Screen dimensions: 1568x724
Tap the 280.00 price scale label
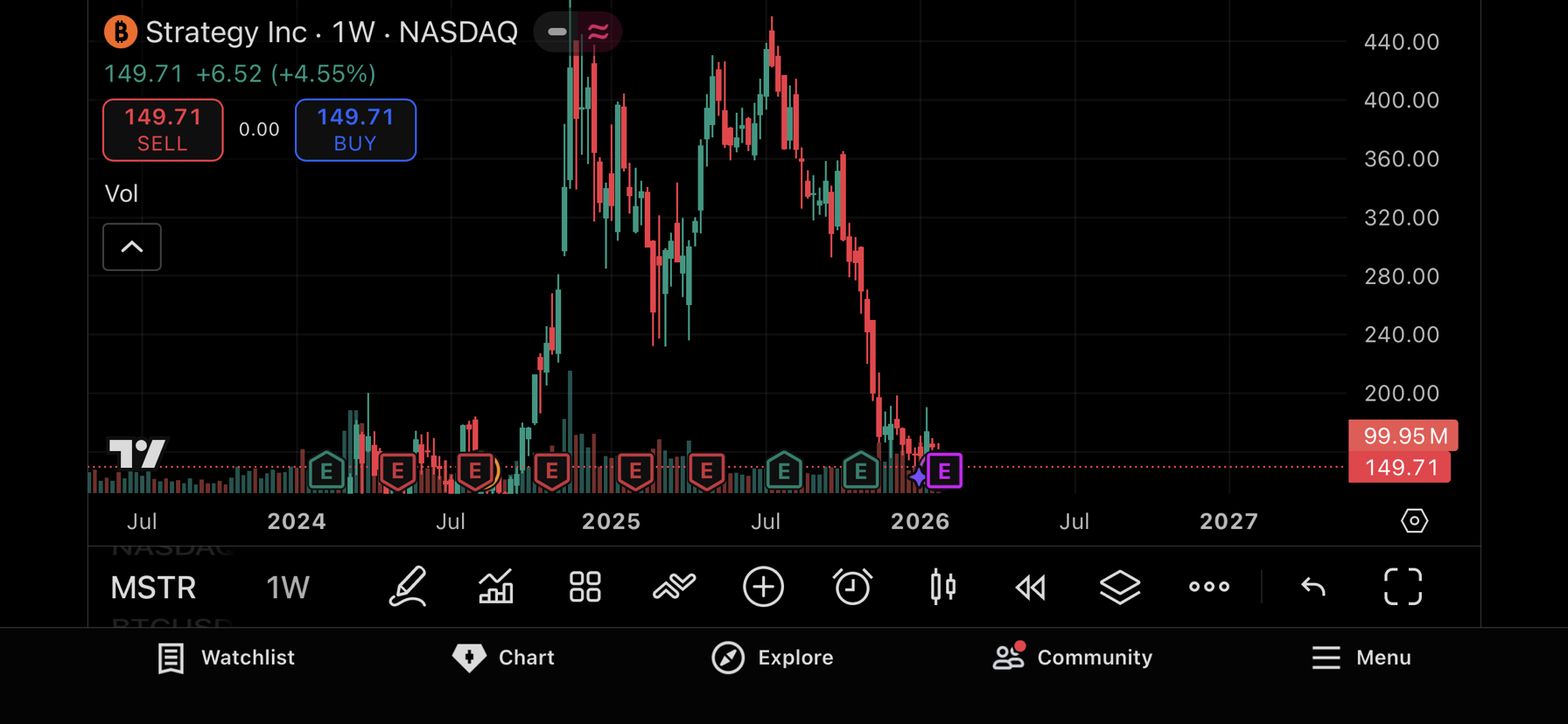[1402, 276]
